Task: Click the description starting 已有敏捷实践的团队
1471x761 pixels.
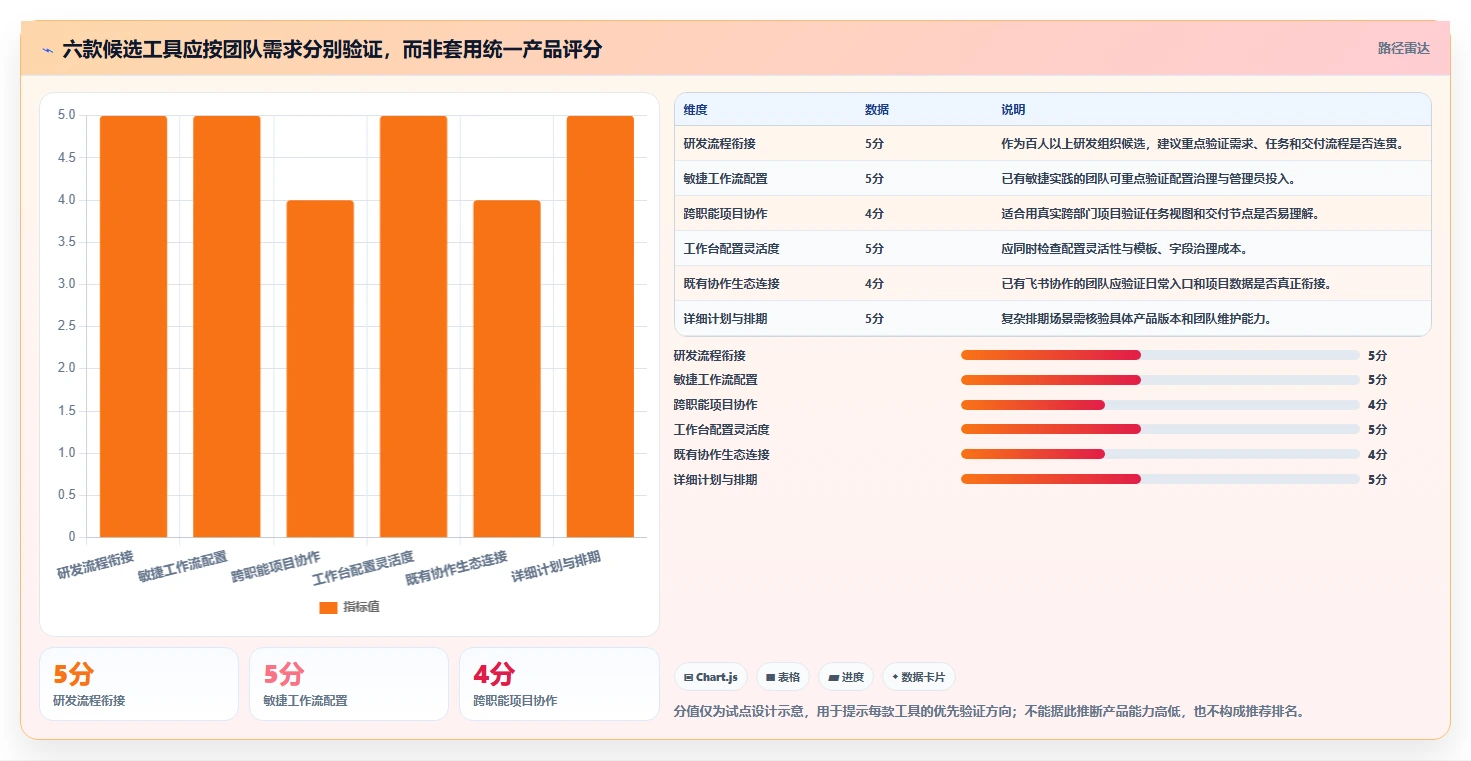Action: point(1149,179)
